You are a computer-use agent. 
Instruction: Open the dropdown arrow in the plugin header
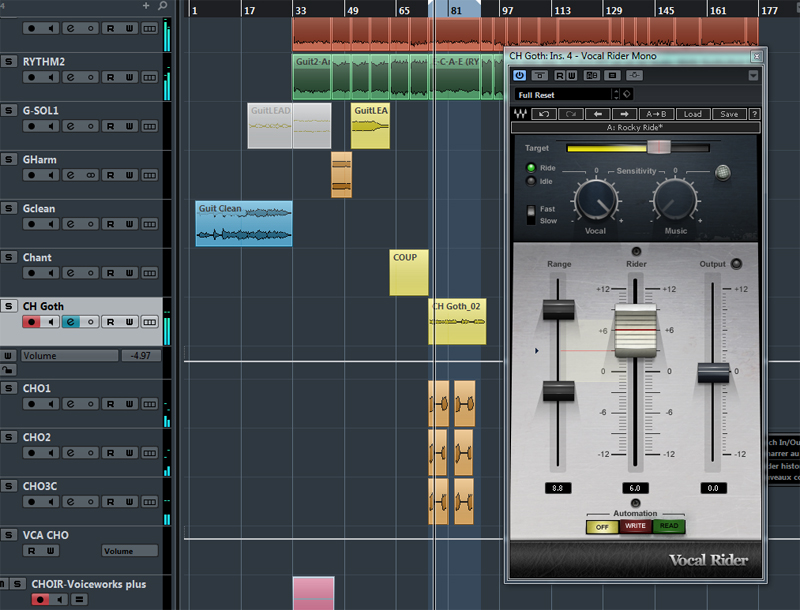pyautogui.click(x=753, y=76)
